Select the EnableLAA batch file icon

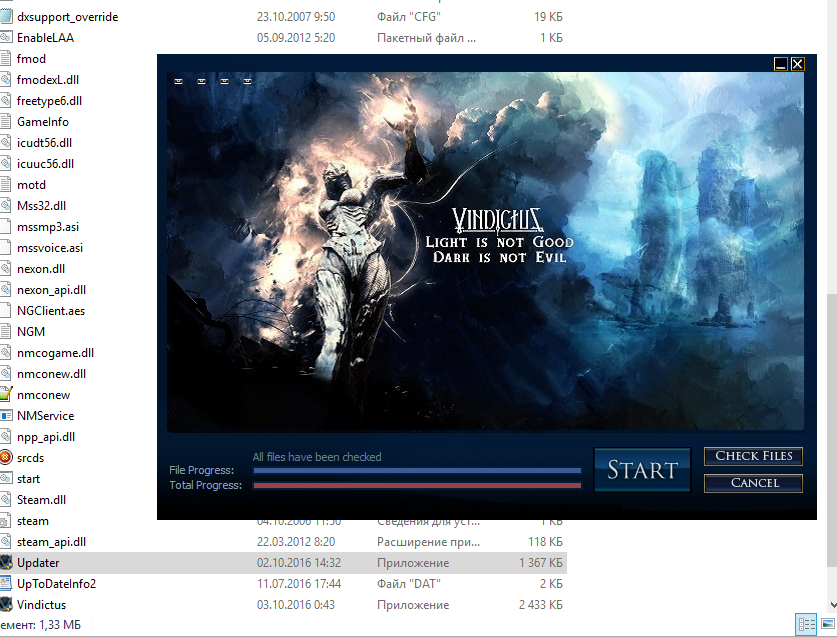(6, 37)
